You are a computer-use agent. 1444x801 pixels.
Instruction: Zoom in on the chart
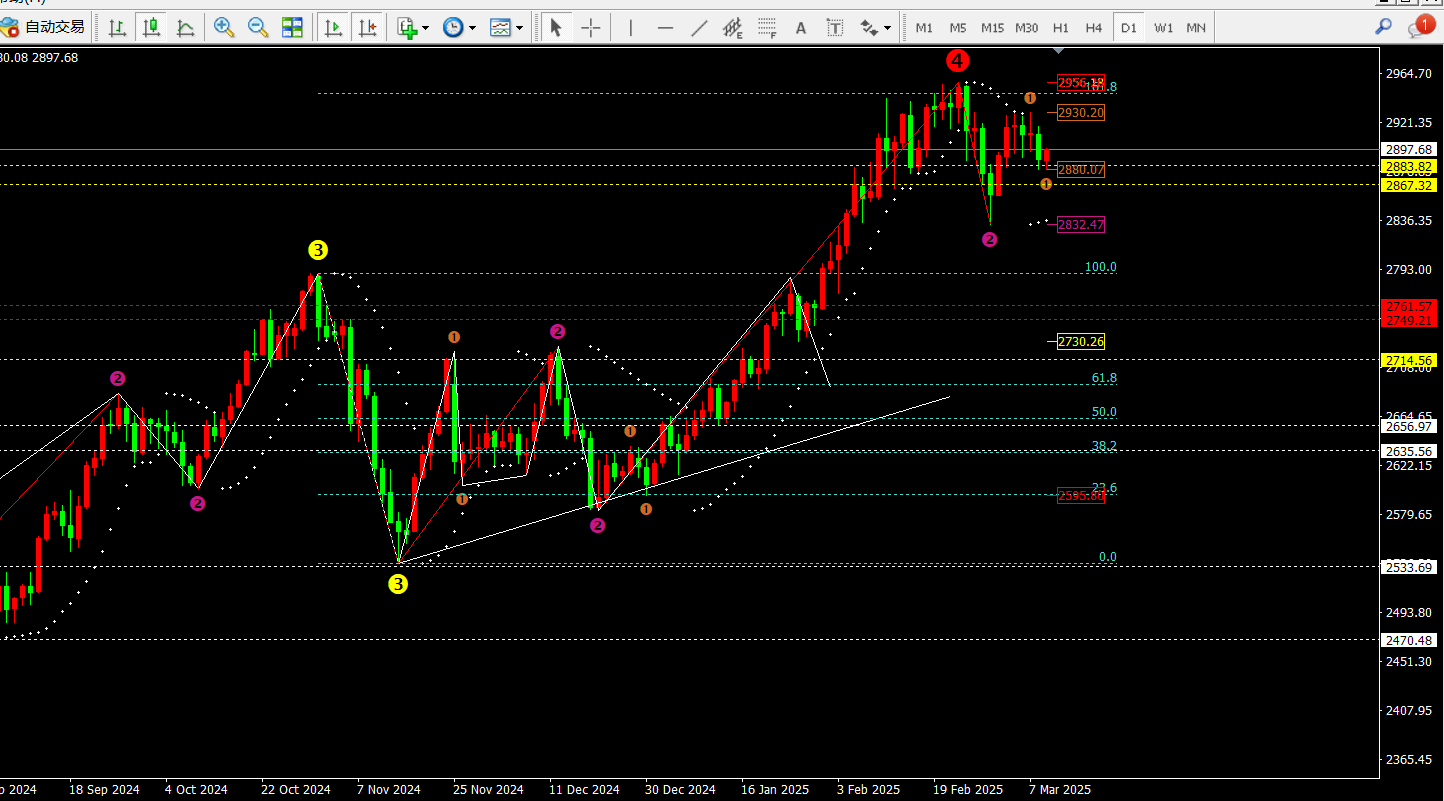224,27
